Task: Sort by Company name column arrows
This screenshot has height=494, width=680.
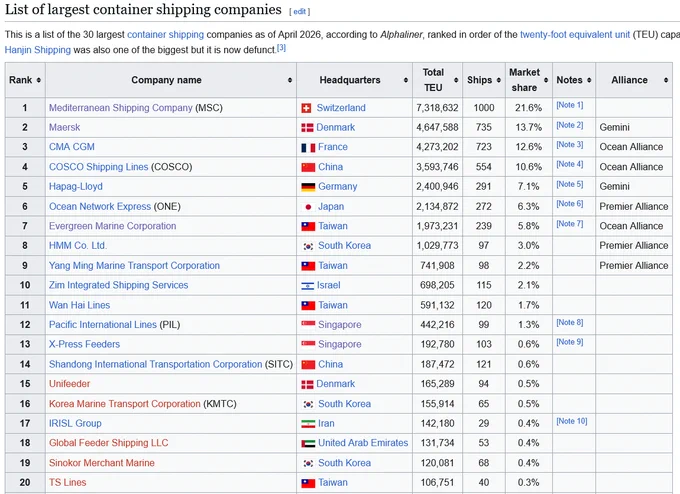Action: 290,80
